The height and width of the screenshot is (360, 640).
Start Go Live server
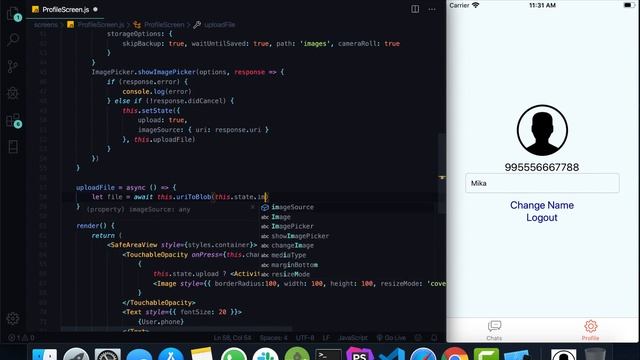point(391,338)
